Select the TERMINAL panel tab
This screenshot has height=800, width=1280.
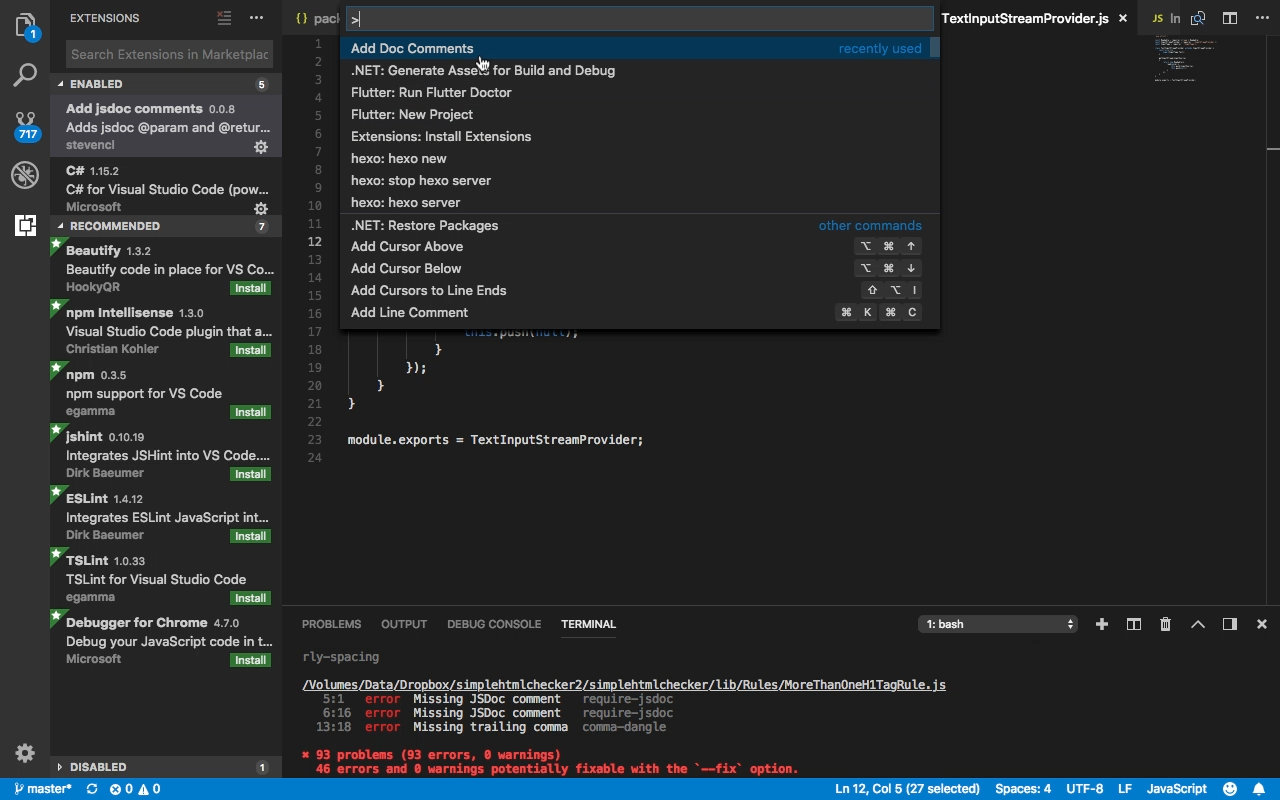(x=588, y=624)
